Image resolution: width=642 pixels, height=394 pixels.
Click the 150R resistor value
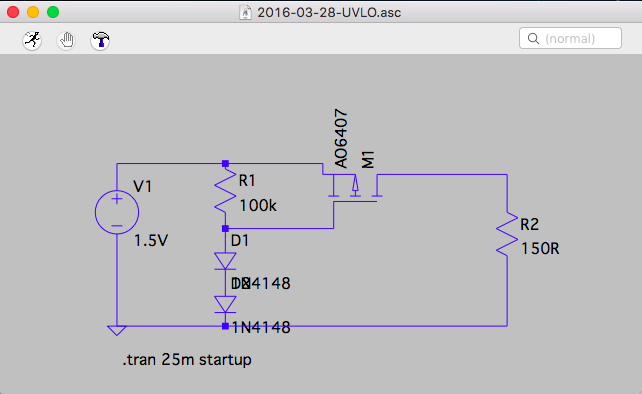540,249
